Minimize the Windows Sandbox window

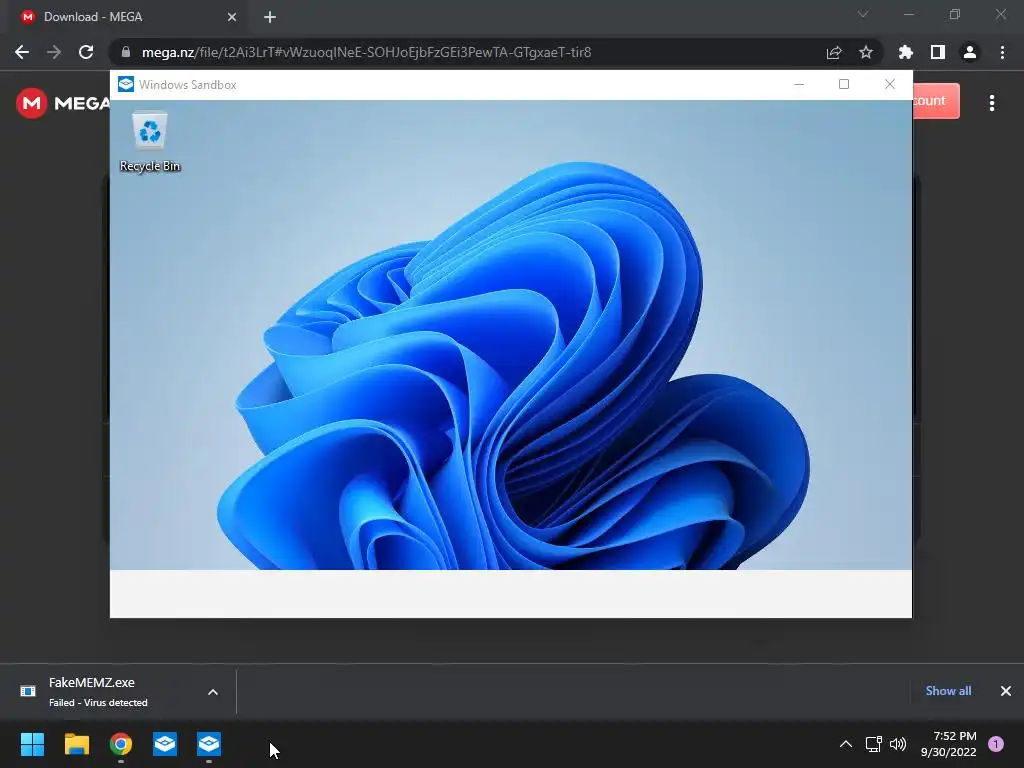(799, 84)
